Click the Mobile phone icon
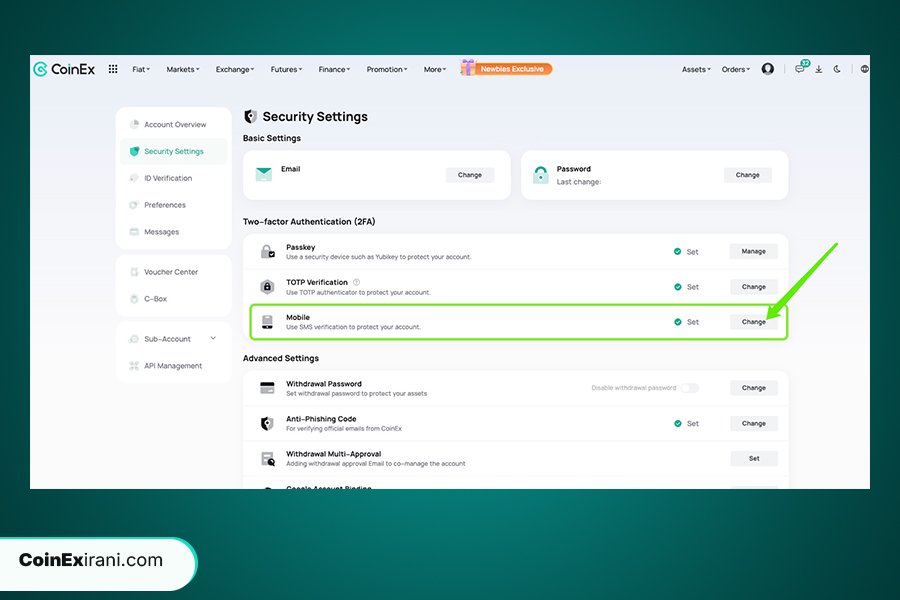Viewport: 900px width, 600px height. point(267,322)
